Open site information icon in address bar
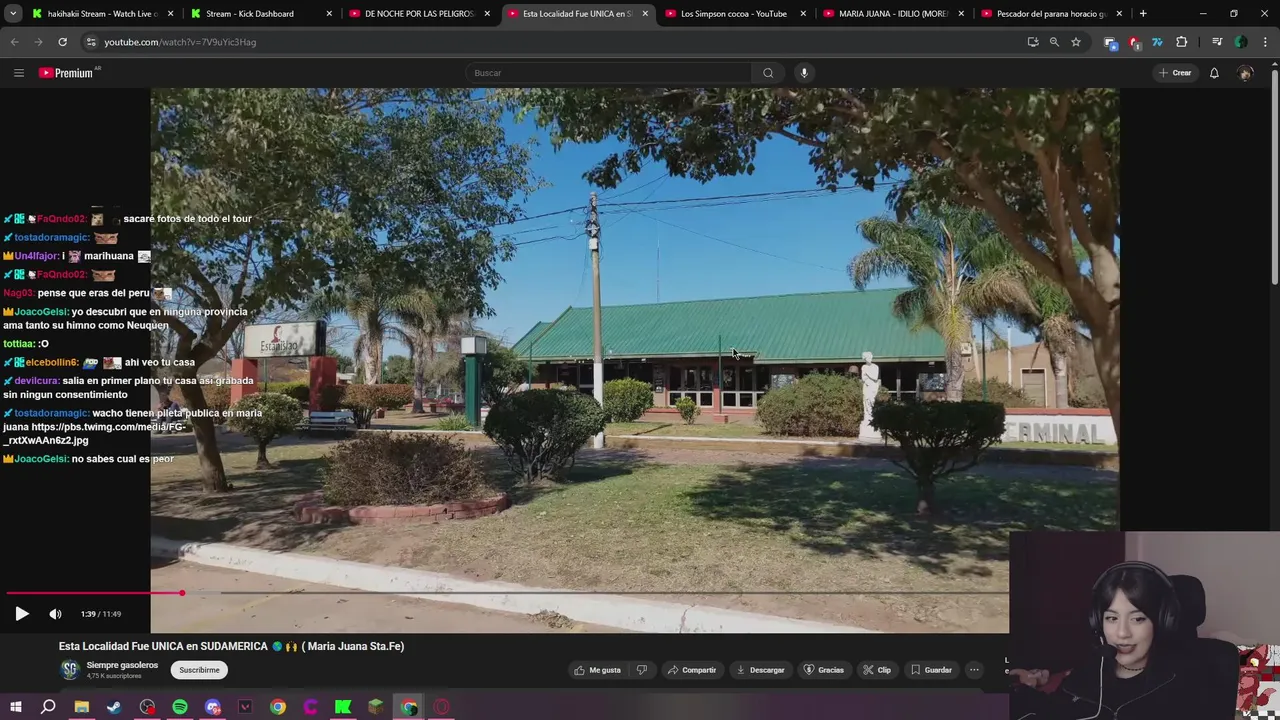This screenshot has height=720, width=1280. pos(91,42)
